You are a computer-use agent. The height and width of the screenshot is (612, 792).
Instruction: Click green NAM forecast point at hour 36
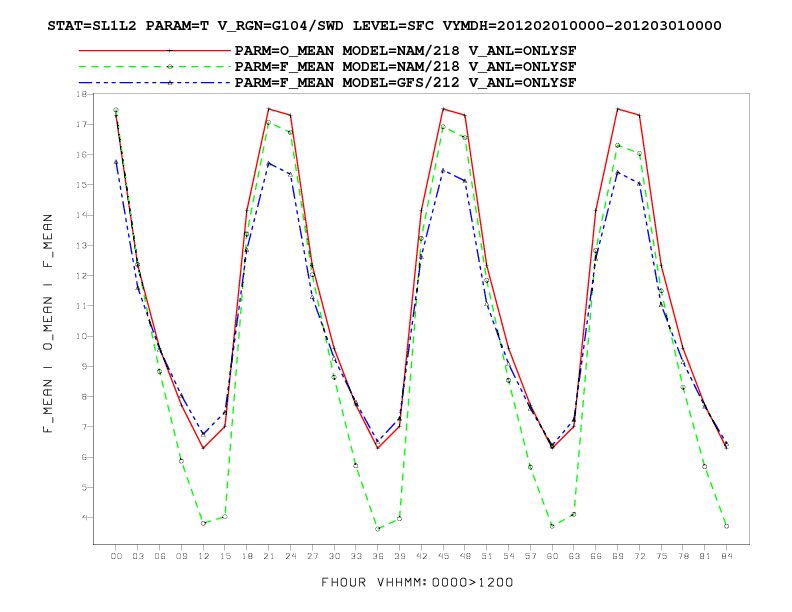click(377, 529)
